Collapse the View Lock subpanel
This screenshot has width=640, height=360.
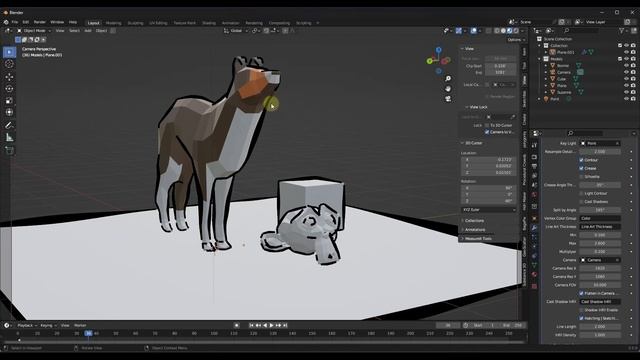click(x=477, y=107)
